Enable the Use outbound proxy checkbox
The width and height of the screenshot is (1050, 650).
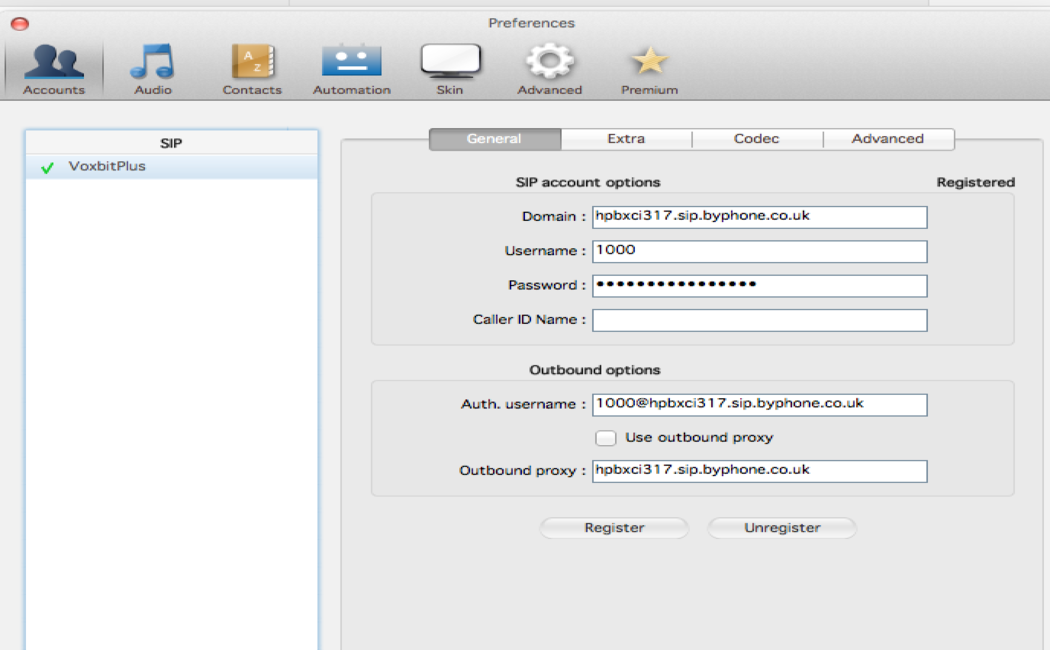(x=606, y=438)
